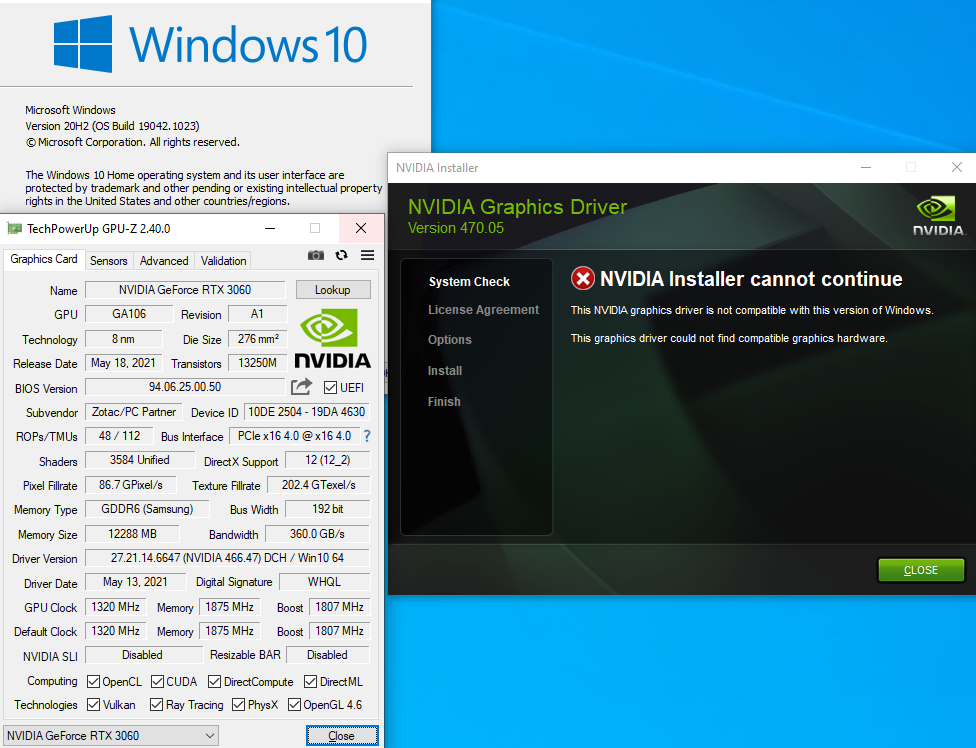Click 'Version 20H2 (OS Build 19042.1023)' text
This screenshot has width=976, height=748.
click(112, 126)
